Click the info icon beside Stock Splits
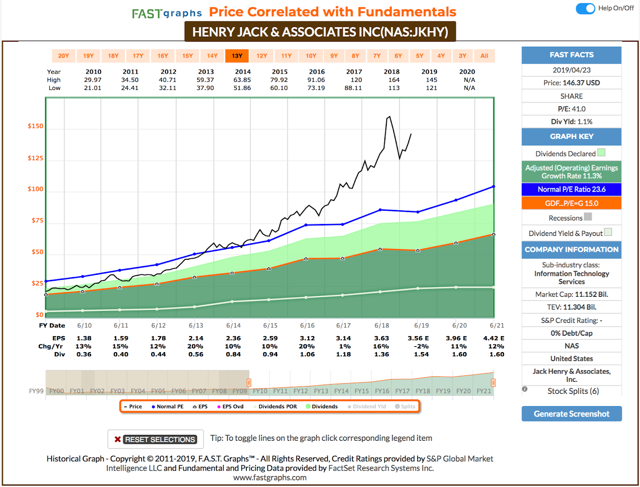640x487 pixels. click(525, 389)
